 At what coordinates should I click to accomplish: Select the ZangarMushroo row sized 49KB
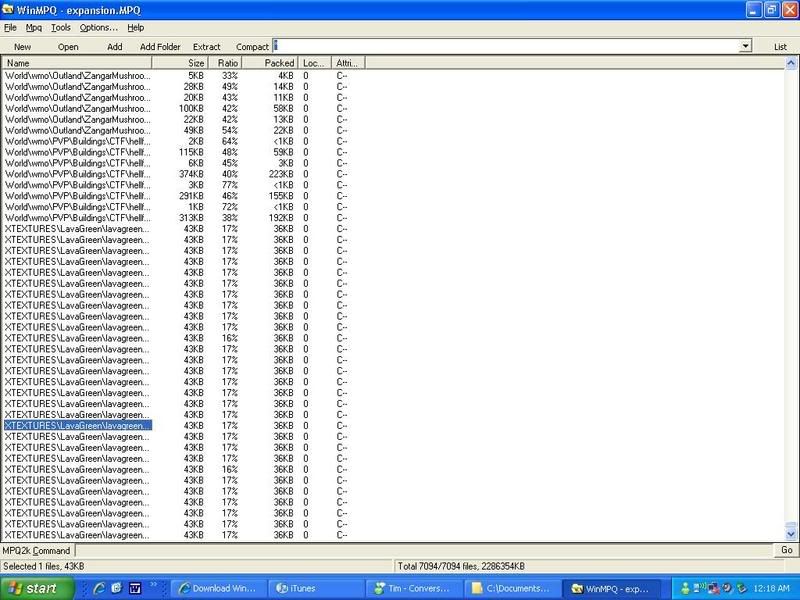pos(78,131)
